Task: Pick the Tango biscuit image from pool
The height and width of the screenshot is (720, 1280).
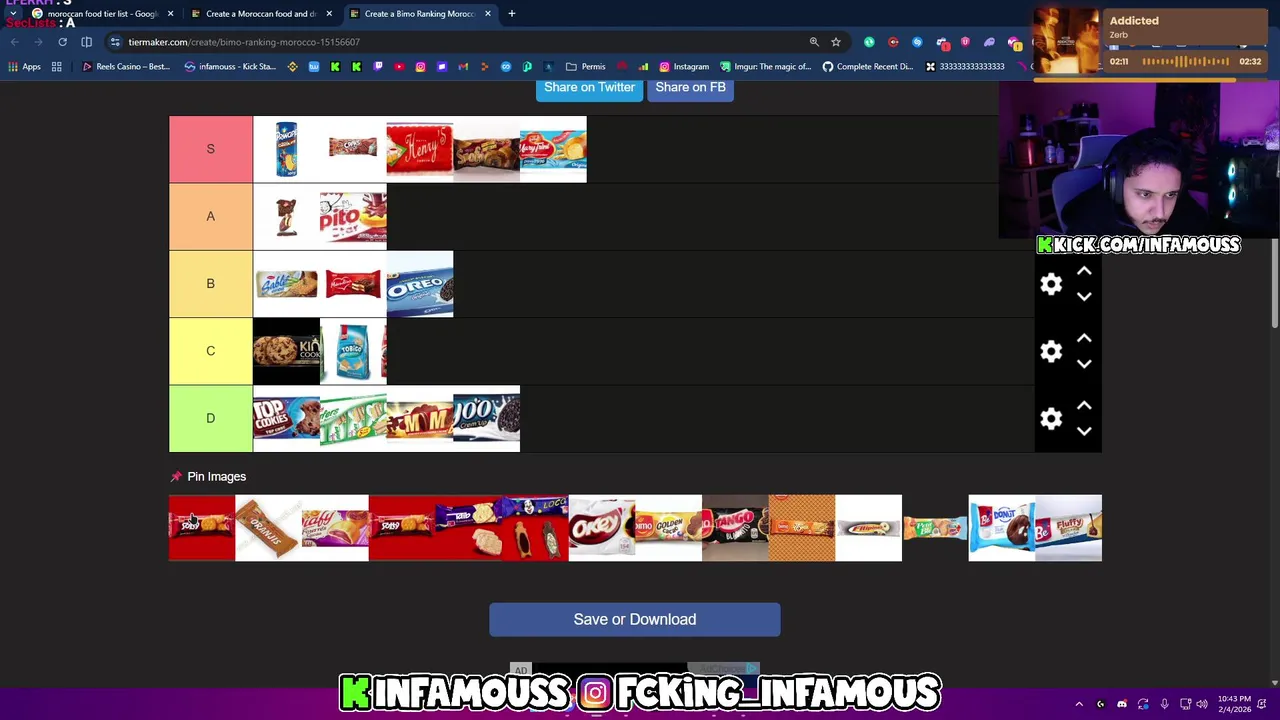Action: click(735, 528)
